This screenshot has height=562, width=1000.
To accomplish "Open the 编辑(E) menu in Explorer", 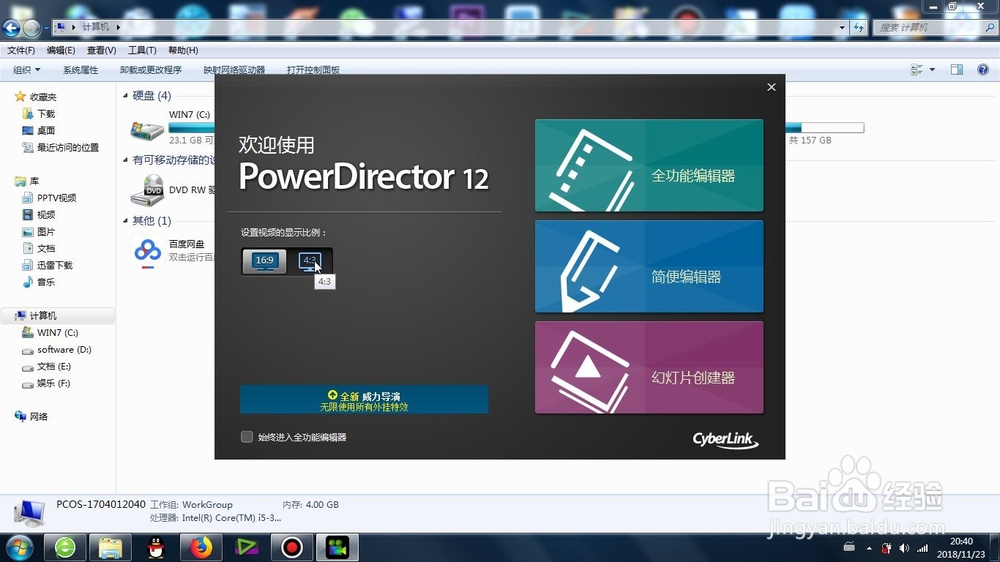I will tap(61, 50).
